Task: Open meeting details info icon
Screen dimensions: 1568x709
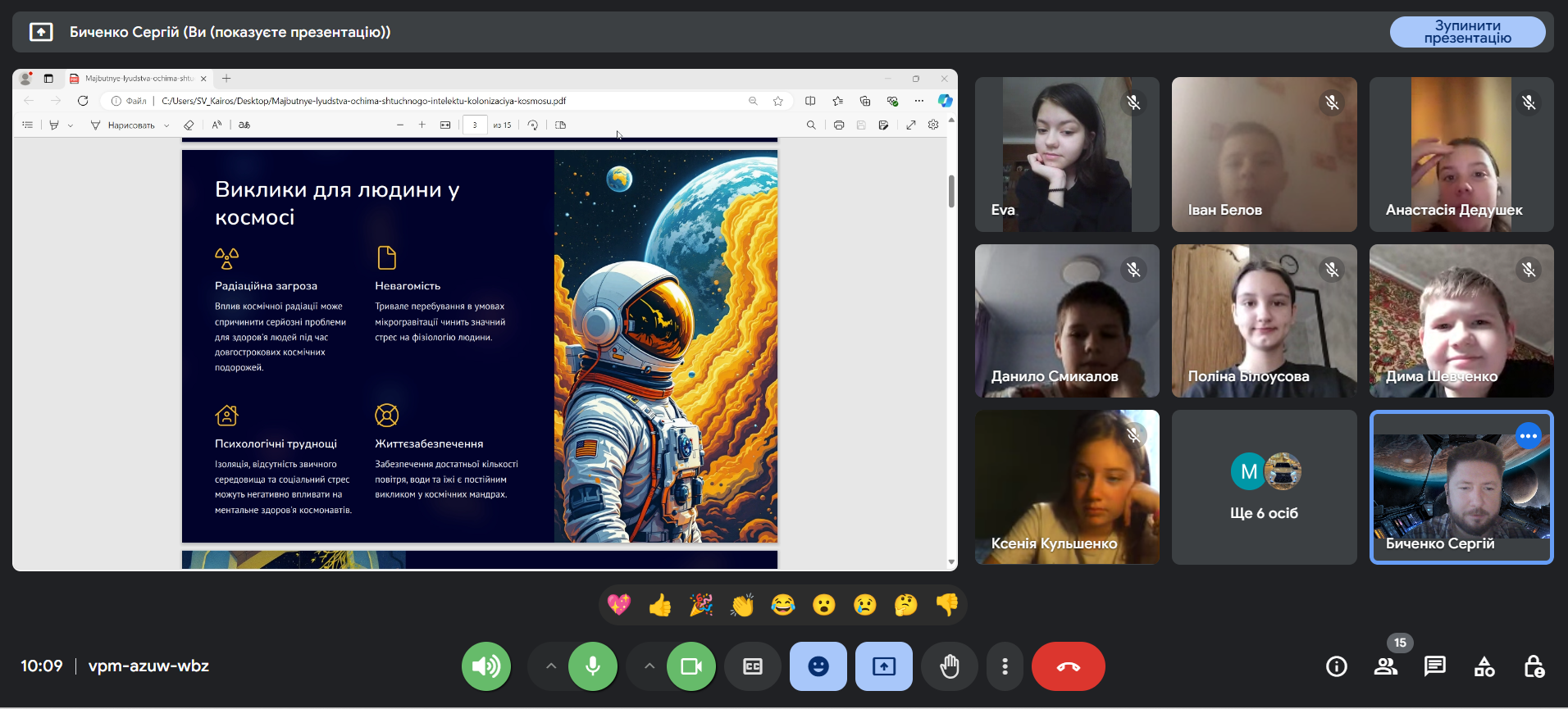Action: click(1336, 666)
